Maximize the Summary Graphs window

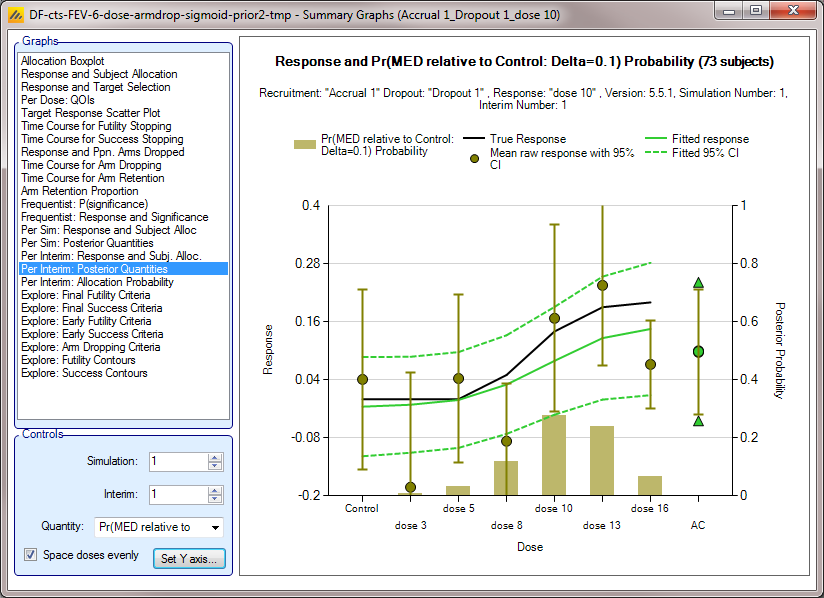pos(756,10)
